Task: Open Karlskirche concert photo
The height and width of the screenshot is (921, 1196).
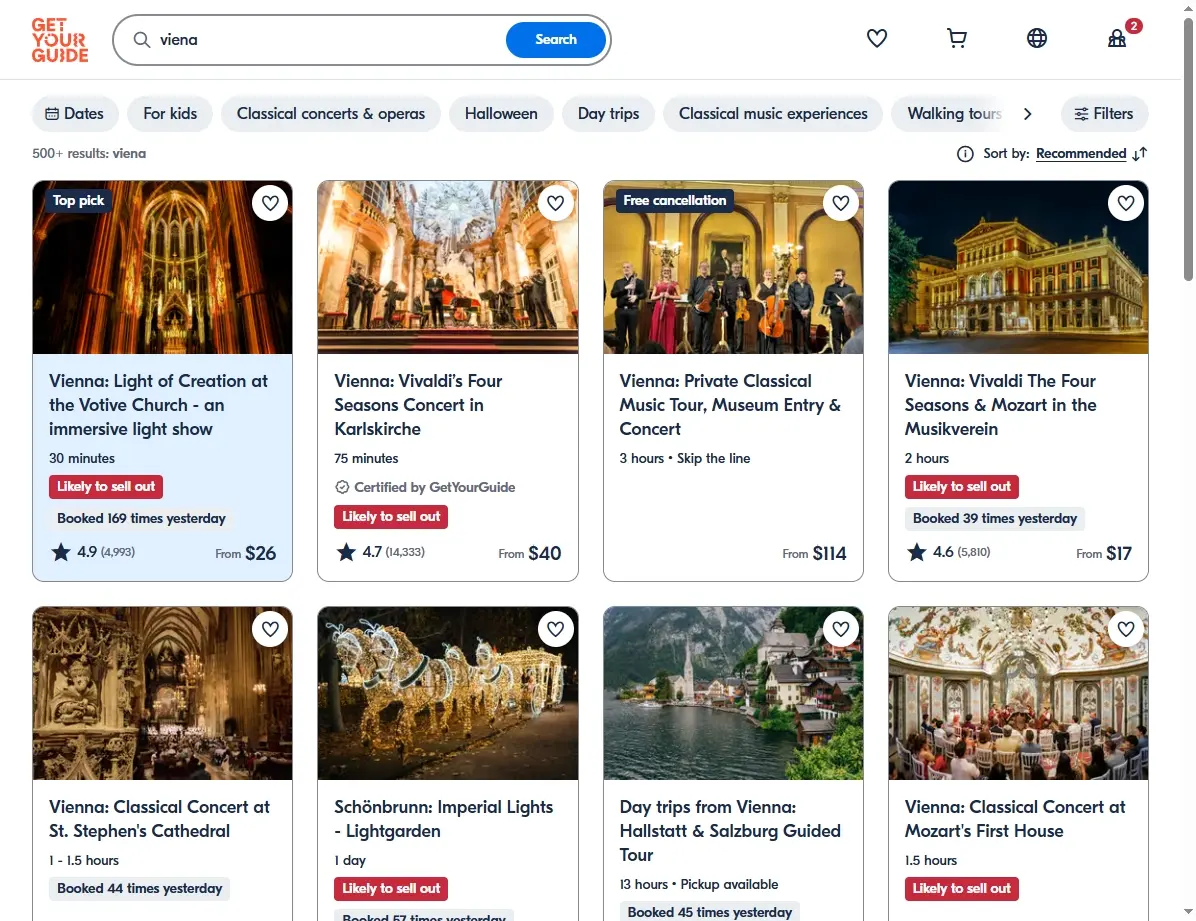Action: pos(448,267)
